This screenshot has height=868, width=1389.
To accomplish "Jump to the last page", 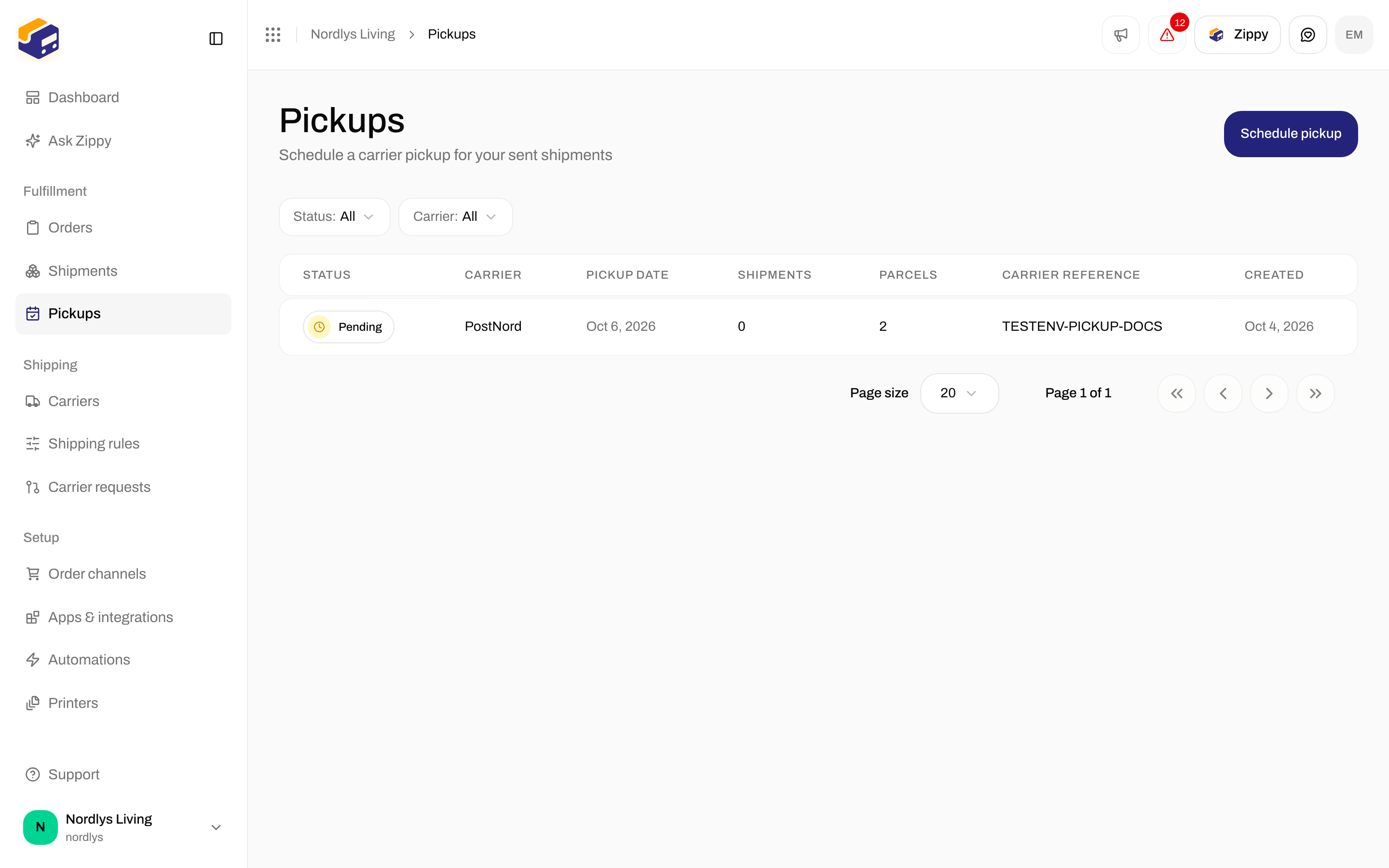I will (x=1316, y=393).
